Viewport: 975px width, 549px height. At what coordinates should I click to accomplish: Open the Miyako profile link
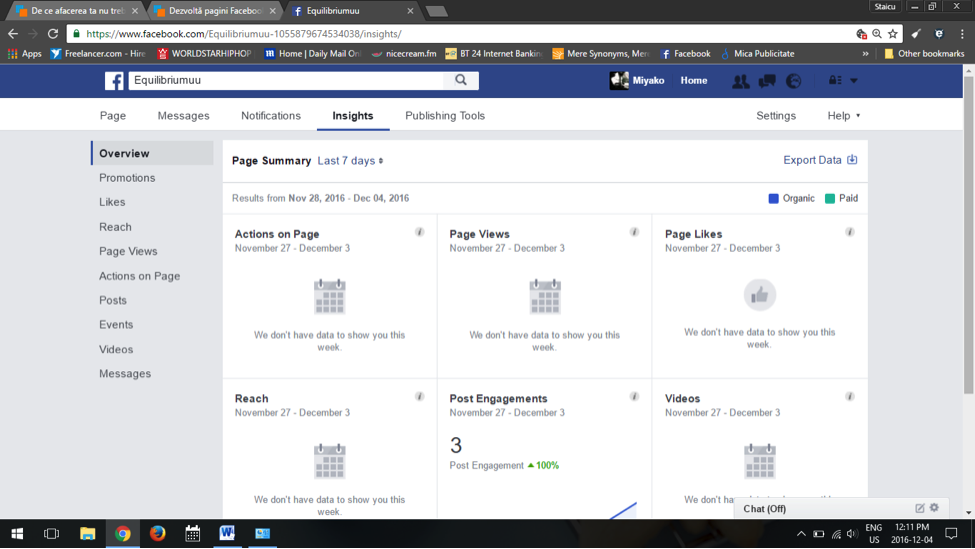(x=648, y=80)
